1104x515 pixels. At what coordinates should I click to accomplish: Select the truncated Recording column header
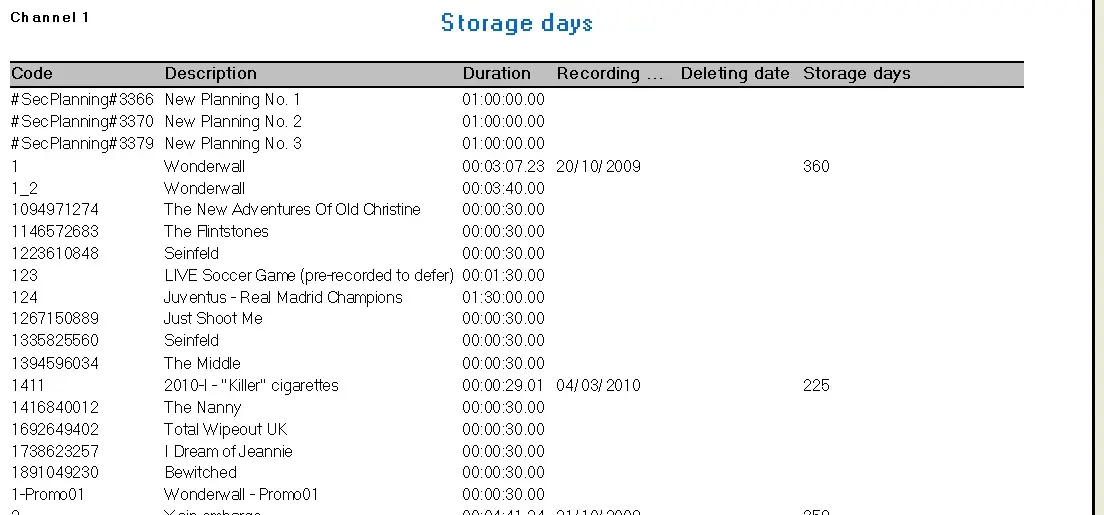pyautogui.click(x=610, y=74)
